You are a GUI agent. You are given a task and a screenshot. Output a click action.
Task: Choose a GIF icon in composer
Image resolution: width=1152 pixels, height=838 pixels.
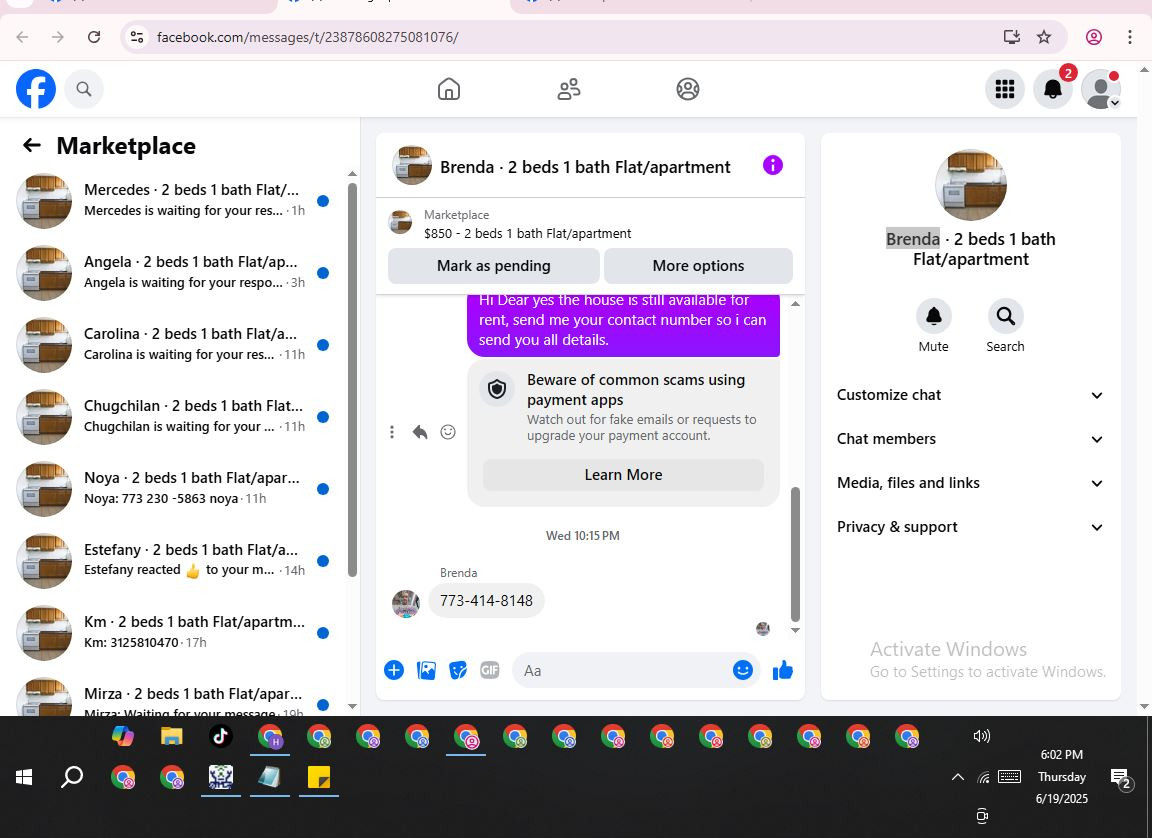click(489, 670)
